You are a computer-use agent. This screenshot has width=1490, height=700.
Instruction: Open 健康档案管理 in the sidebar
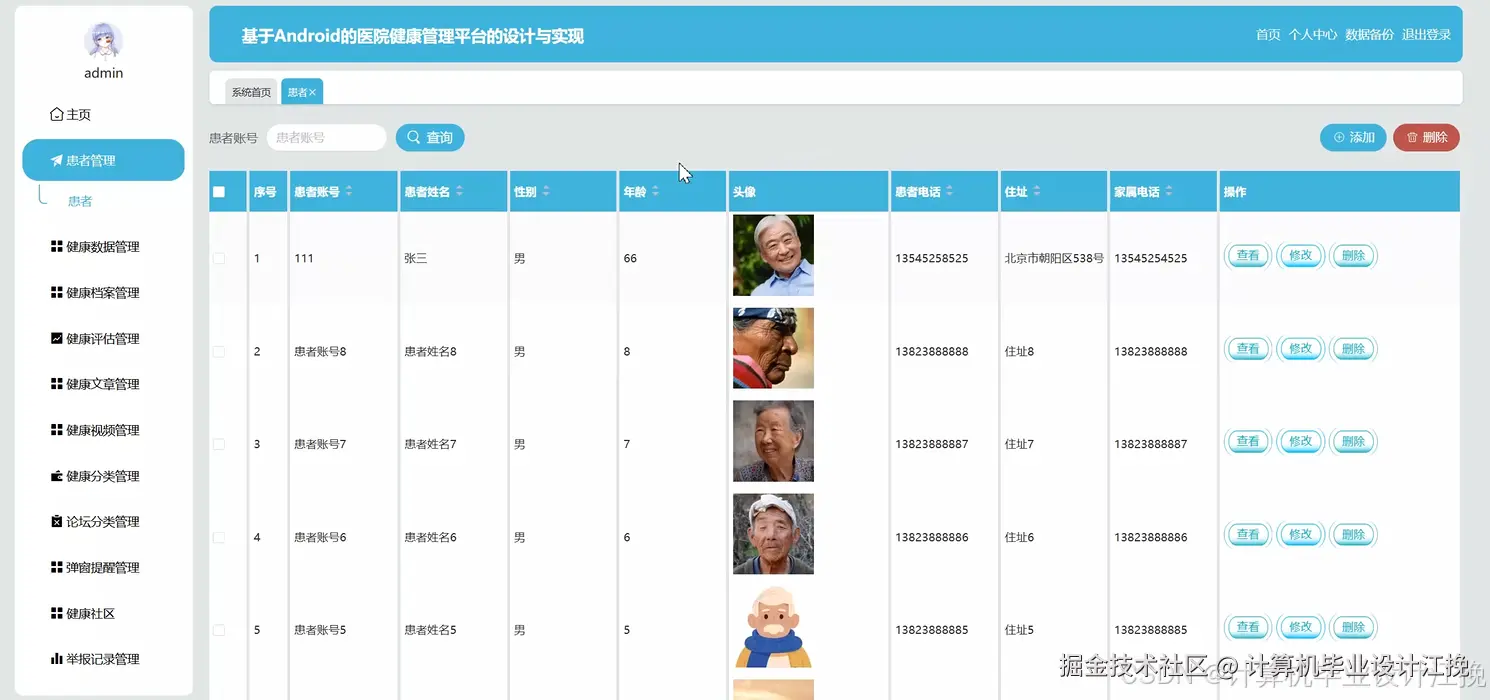coord(103,292)
